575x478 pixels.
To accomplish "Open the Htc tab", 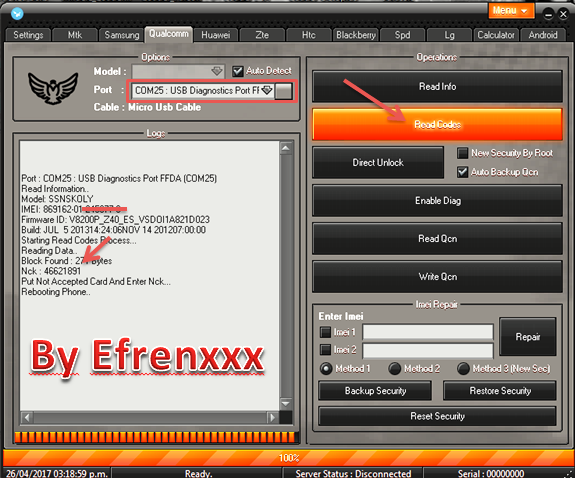I will pos(308,35).
